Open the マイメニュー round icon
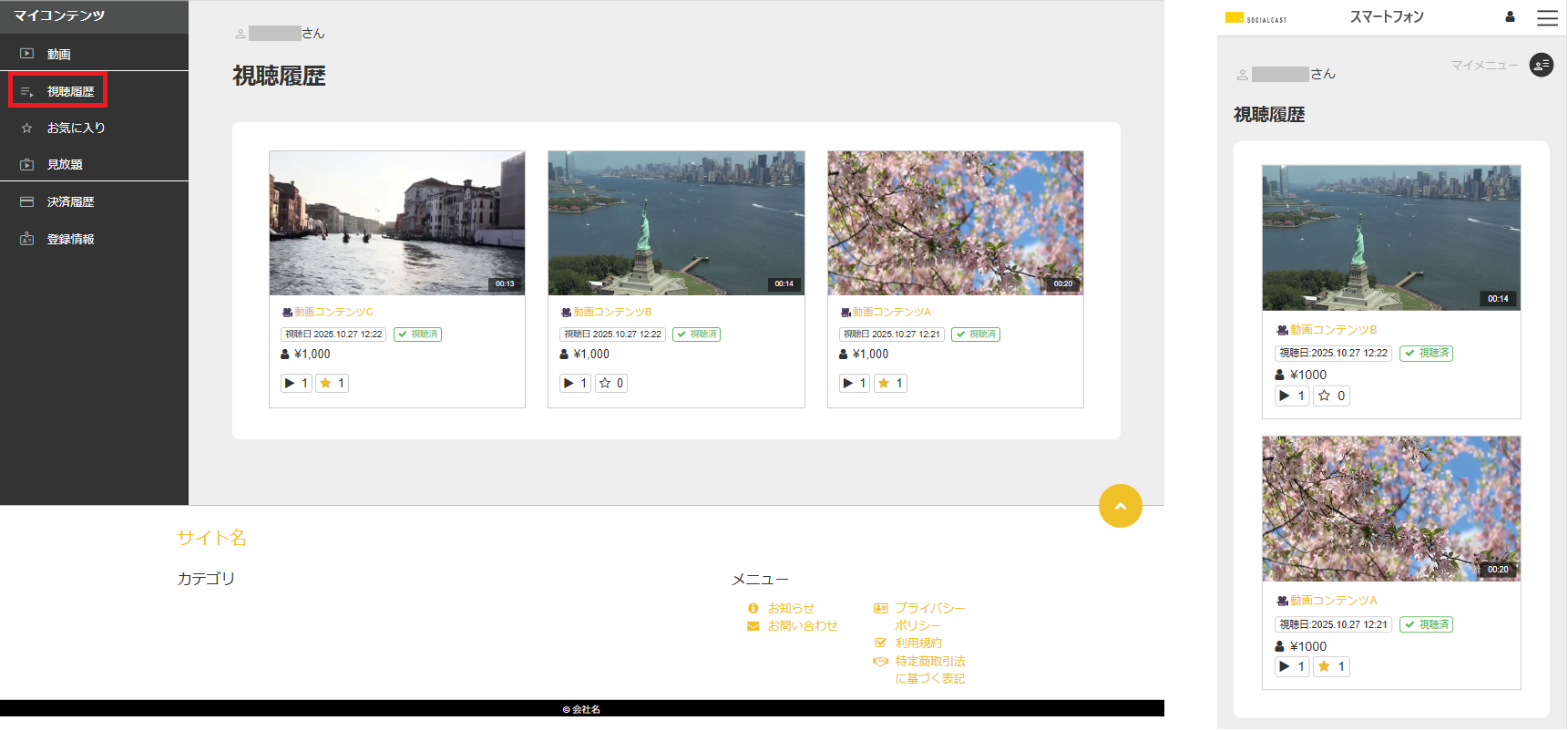This screenshot has height=731, width=1568. point(1541,65)
